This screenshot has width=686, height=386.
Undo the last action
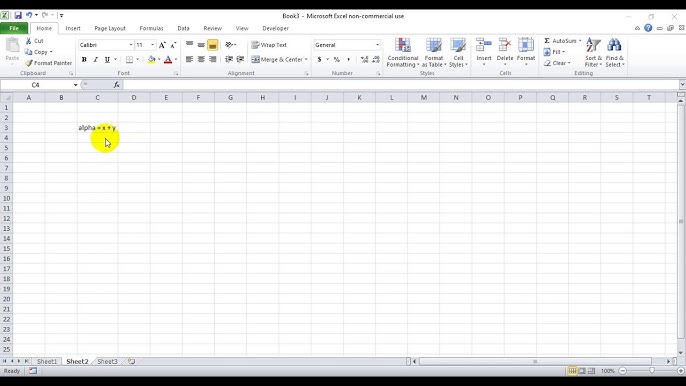click(29, 15)
